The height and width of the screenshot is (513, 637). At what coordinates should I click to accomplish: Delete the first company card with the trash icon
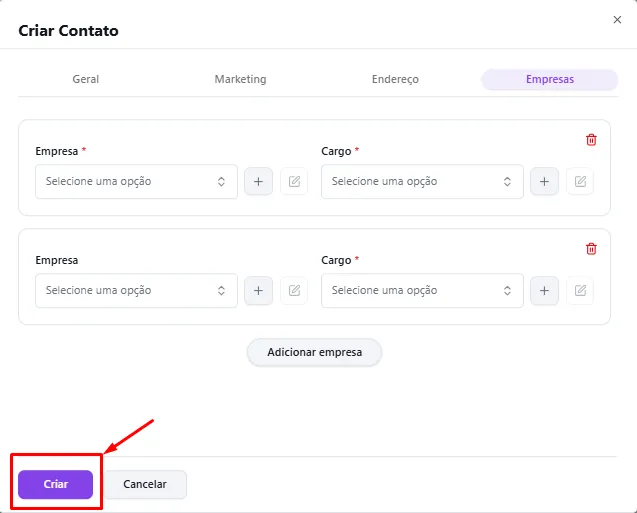coord(591,140)
